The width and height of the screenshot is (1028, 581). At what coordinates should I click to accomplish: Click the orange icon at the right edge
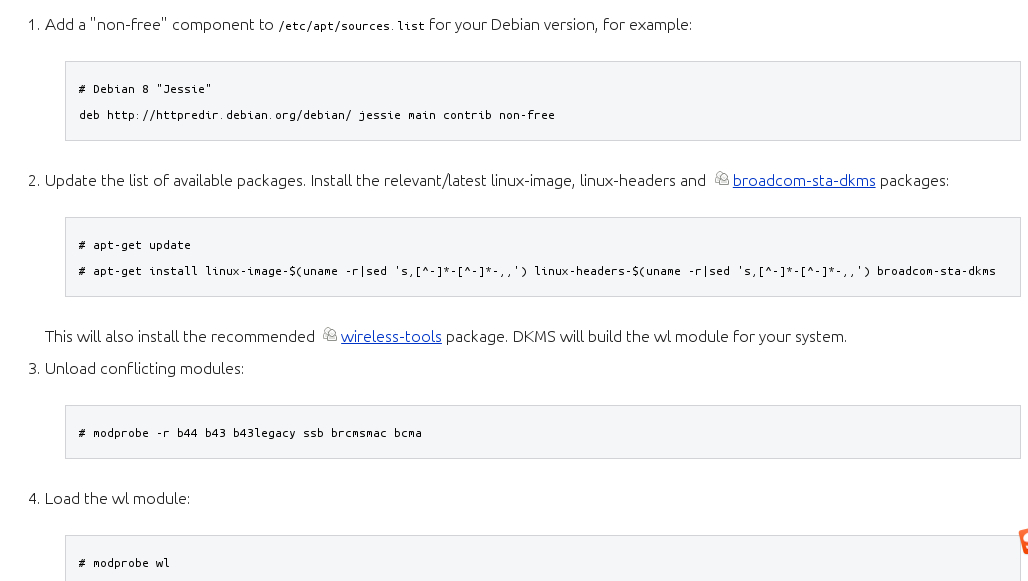pos(1022,541)
